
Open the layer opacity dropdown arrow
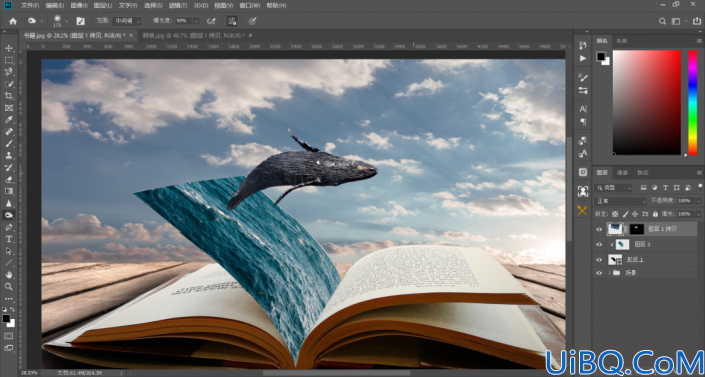pyautogui.click(x=698, y=201)
